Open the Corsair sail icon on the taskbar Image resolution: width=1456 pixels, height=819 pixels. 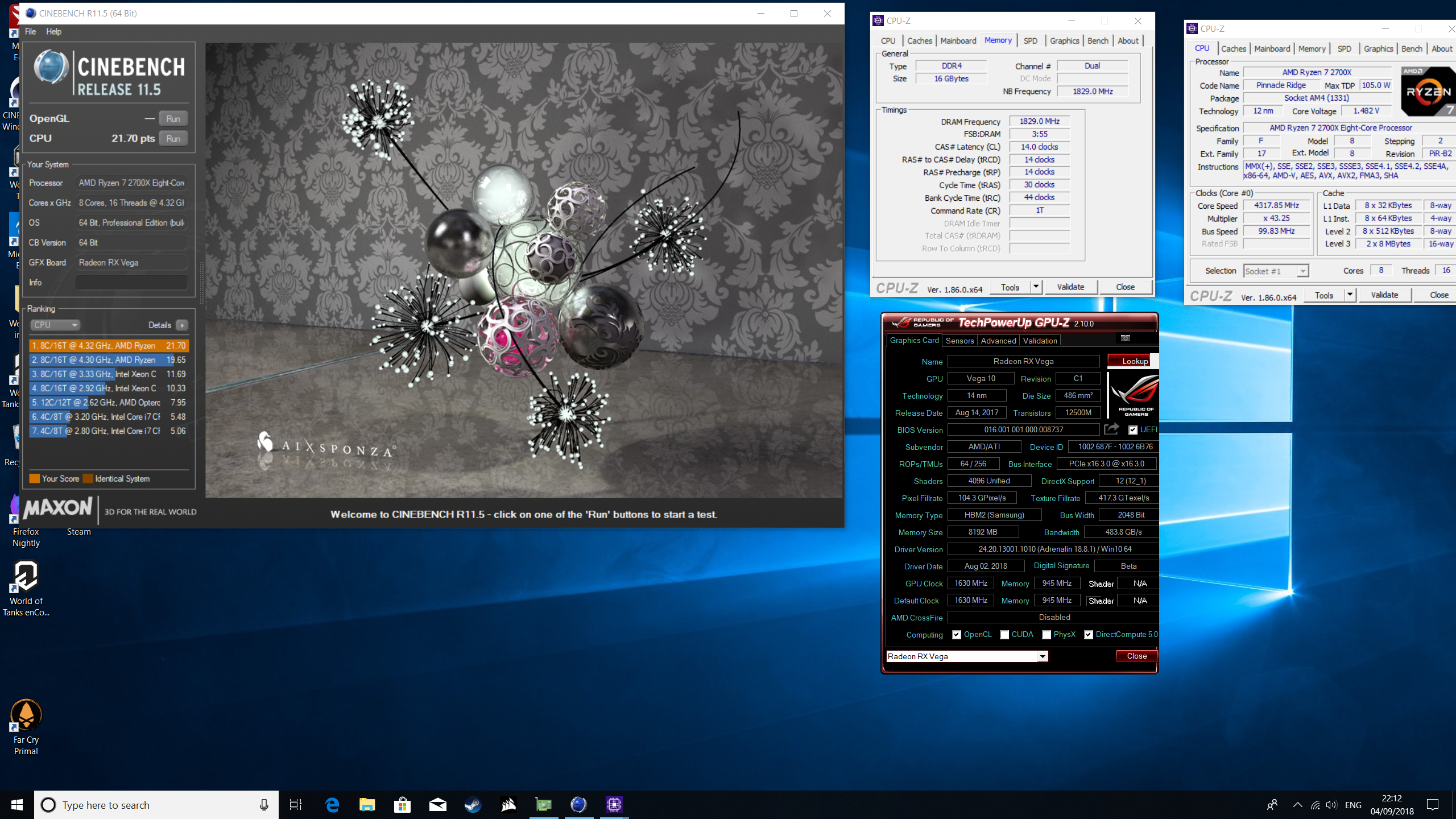[508, 805]
